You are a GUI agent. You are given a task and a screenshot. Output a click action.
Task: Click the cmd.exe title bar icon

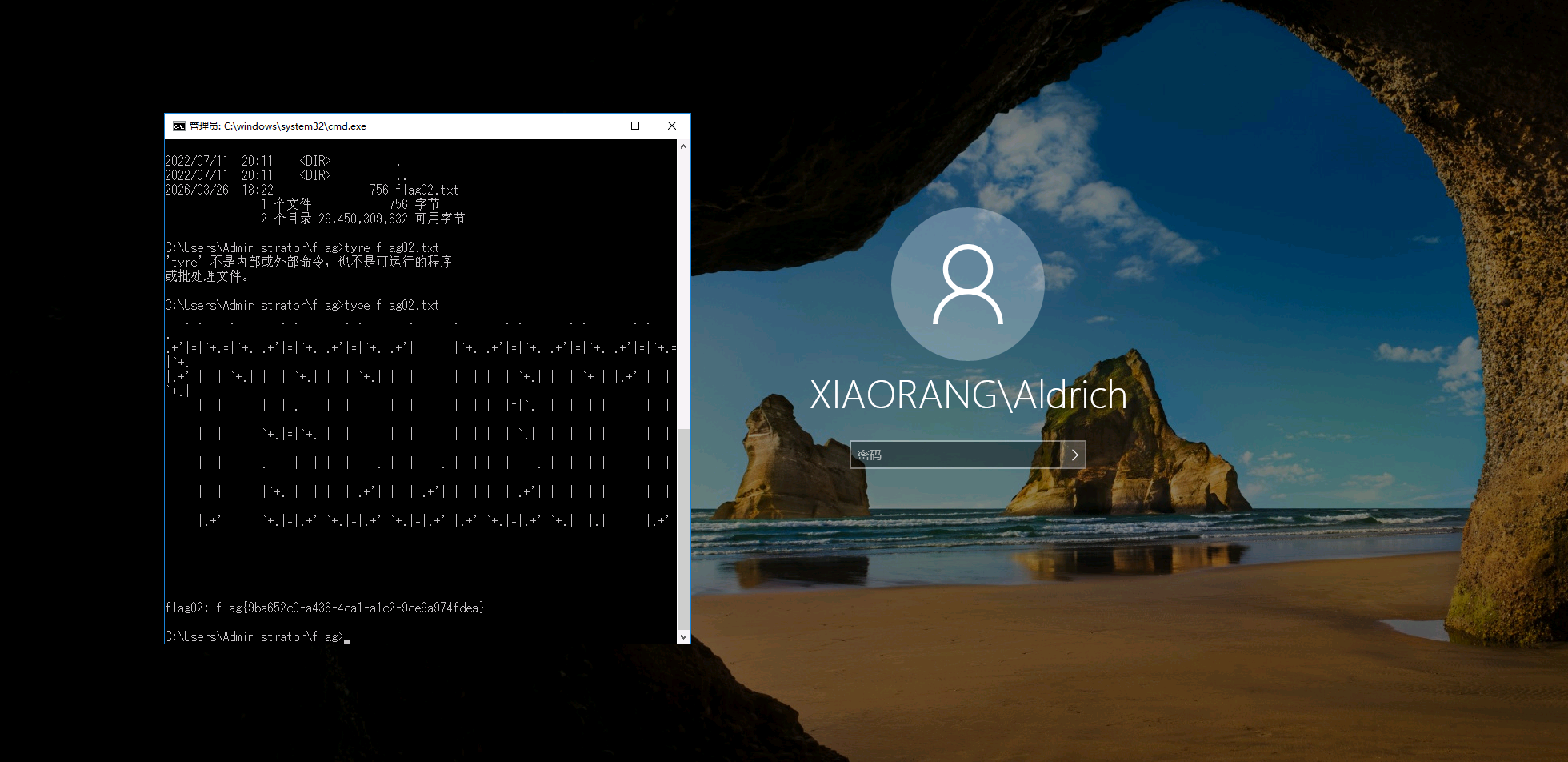(x=179, y=126)
